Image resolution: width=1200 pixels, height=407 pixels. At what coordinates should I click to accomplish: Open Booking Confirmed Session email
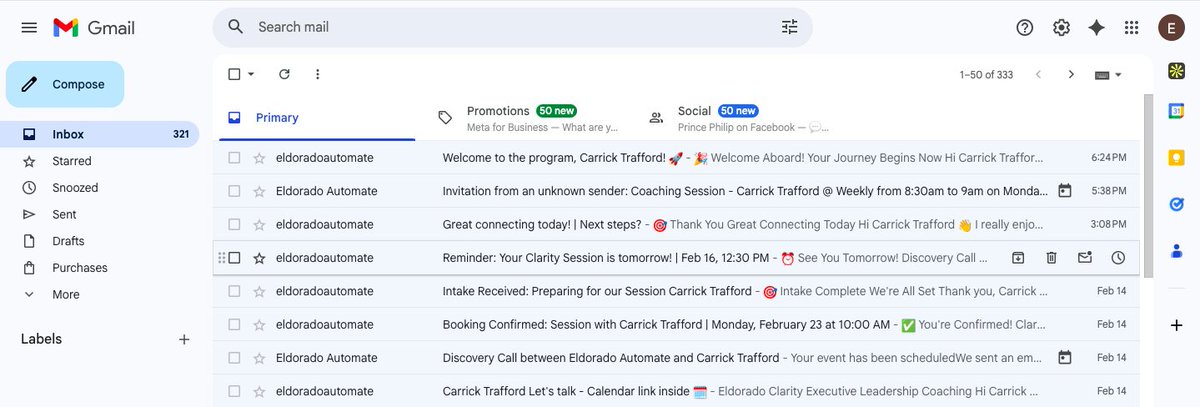pyautogui.click(x=676, y=325)
